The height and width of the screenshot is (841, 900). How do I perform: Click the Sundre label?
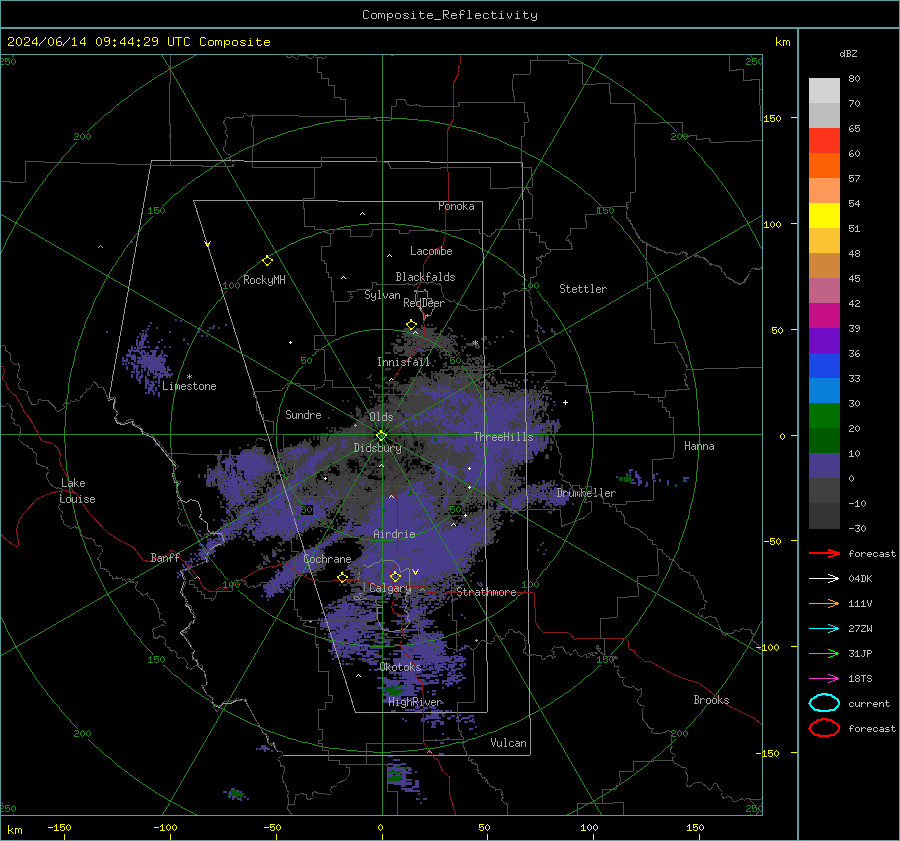click(x=303, y=414)
